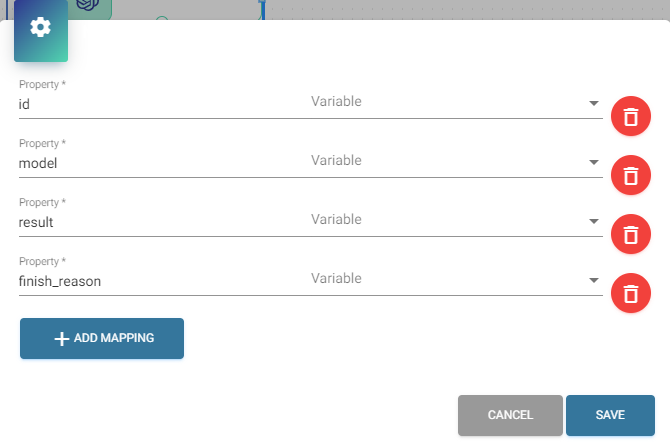Click the gear settings icon
The image size is (670, 447).
click(x=40, y=27)
